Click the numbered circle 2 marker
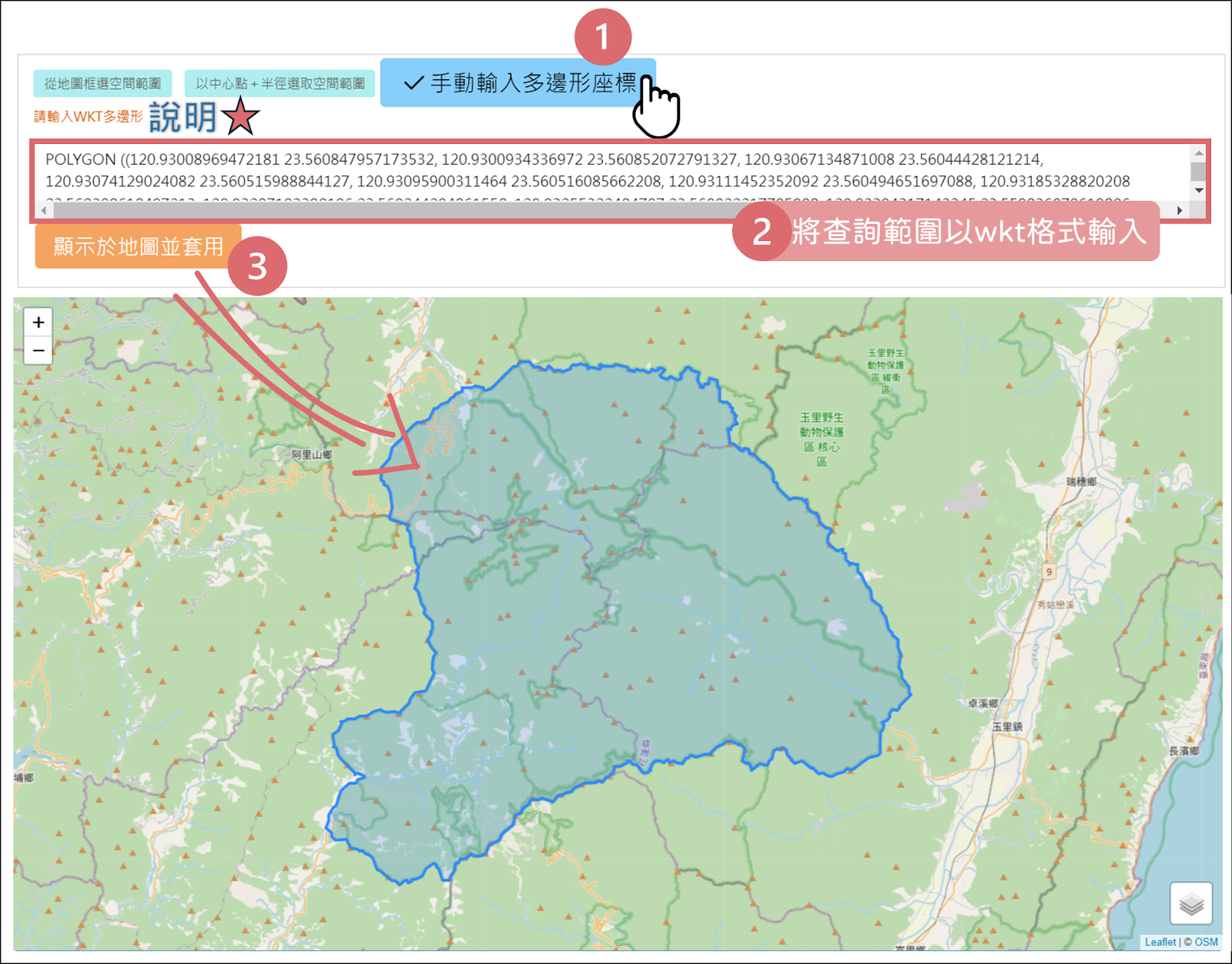Screen dimensions: 1232x964 pyautogui.click(x=761, y=232)
